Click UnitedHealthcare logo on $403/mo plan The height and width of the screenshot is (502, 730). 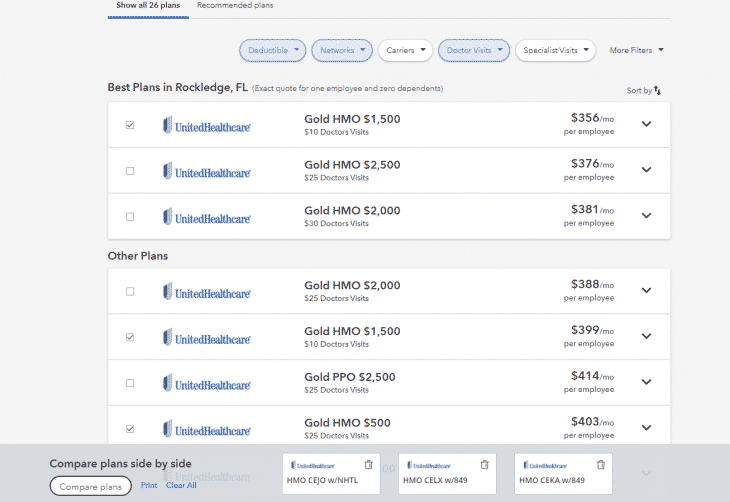pyautogui.click(x=207, y=429)
